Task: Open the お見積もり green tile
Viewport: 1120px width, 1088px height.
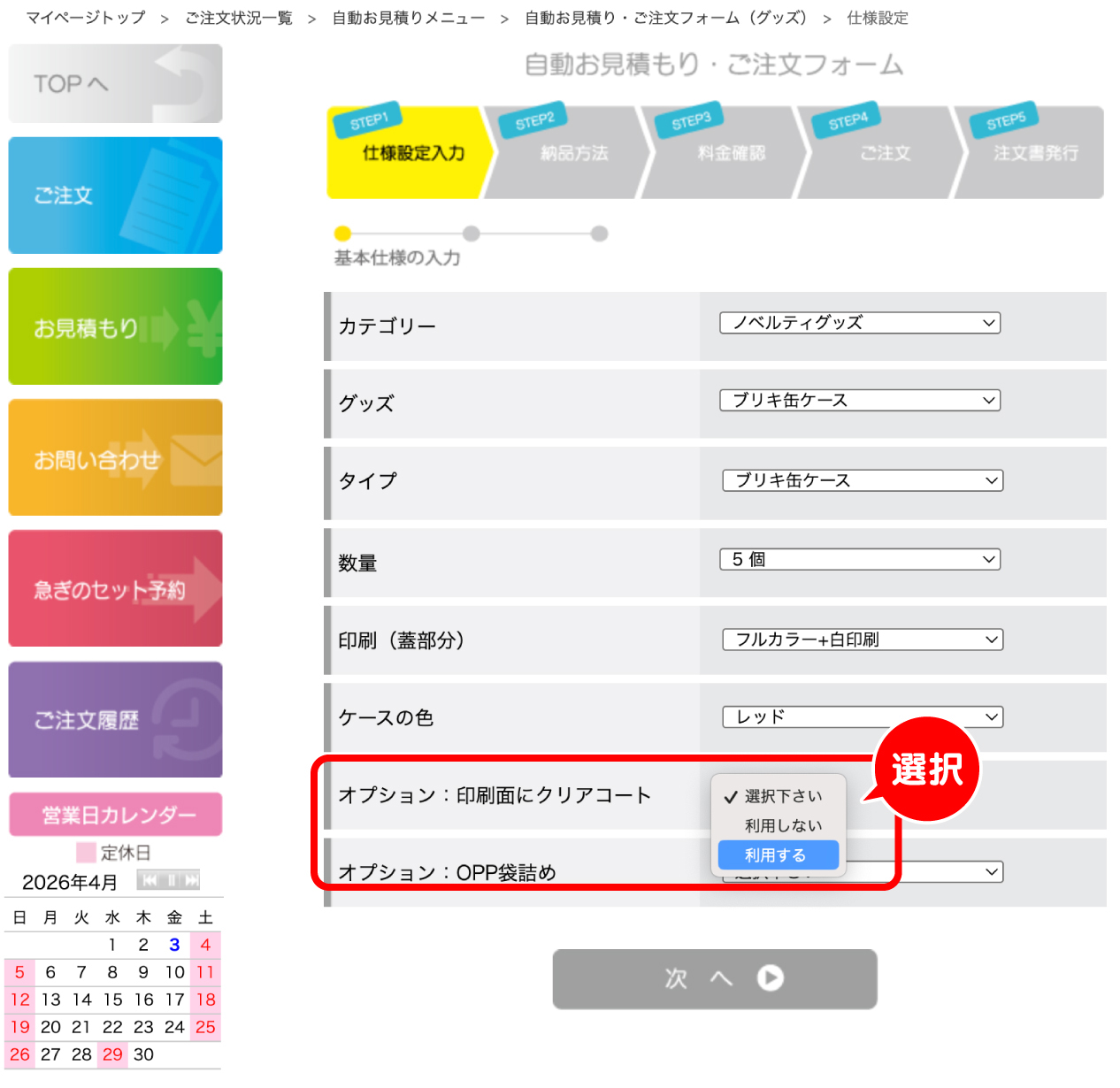Action: pyautogui.click(x=115, y=326)
